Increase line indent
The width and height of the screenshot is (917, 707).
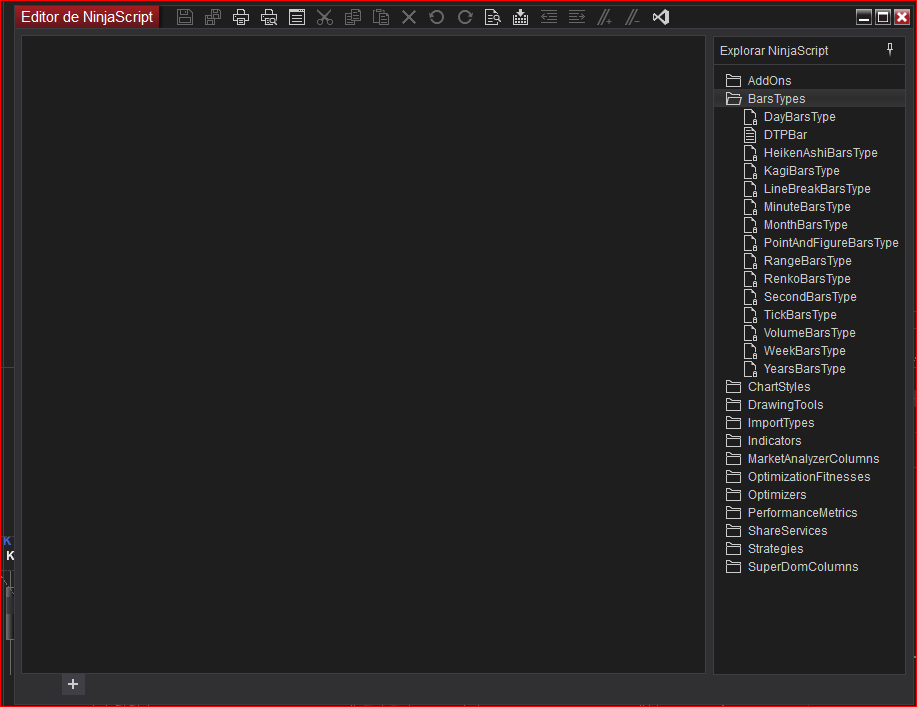(577, 17)
